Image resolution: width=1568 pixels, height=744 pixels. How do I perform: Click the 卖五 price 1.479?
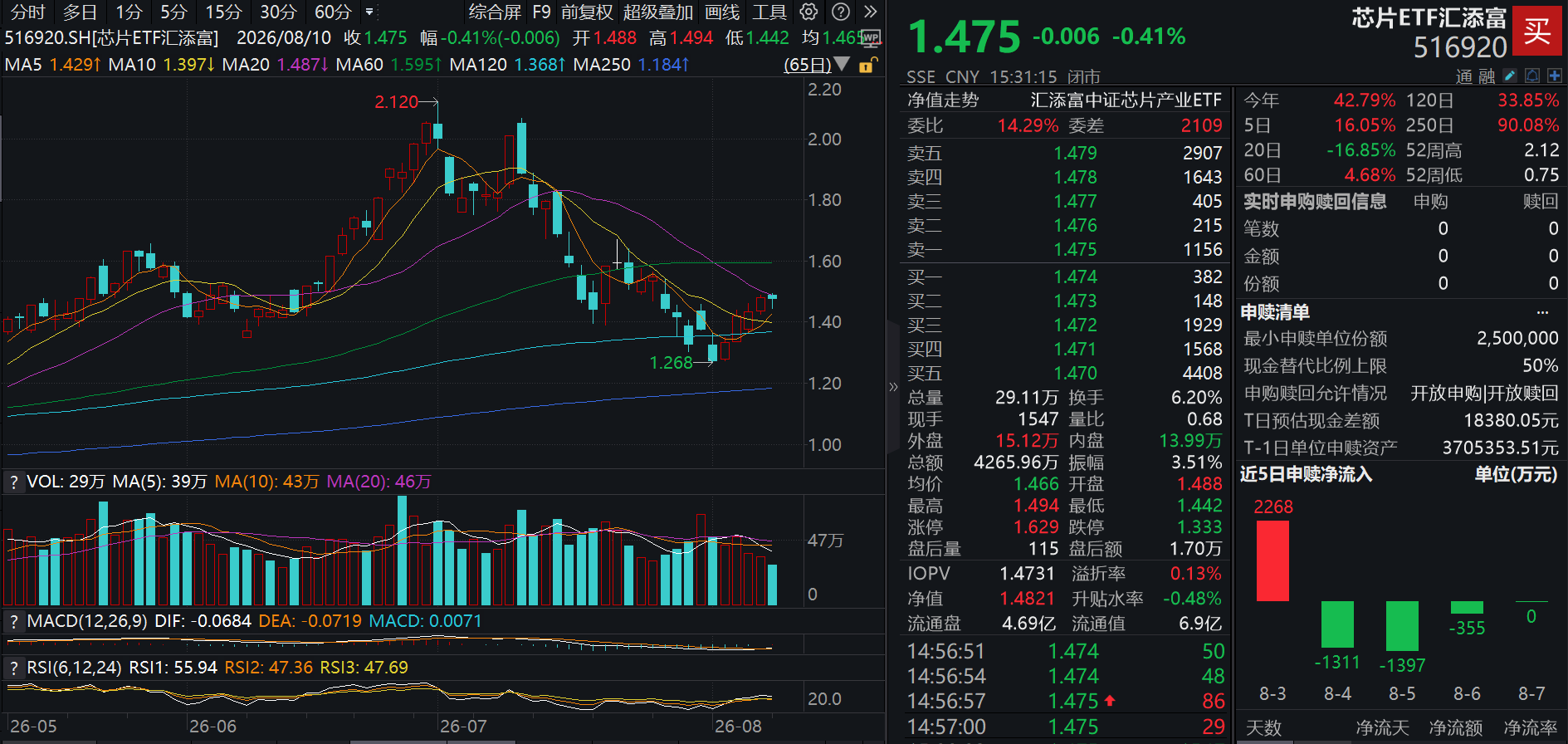point(1075,153)
